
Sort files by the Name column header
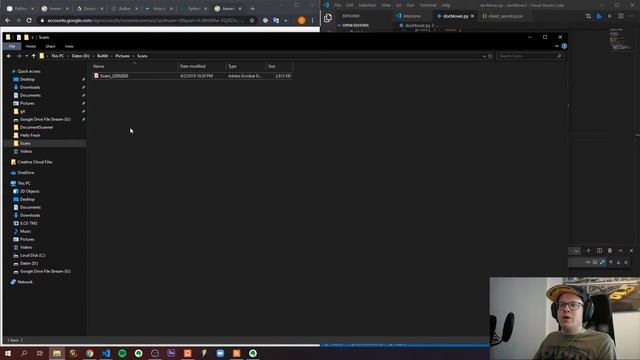(x=134, y=66)
